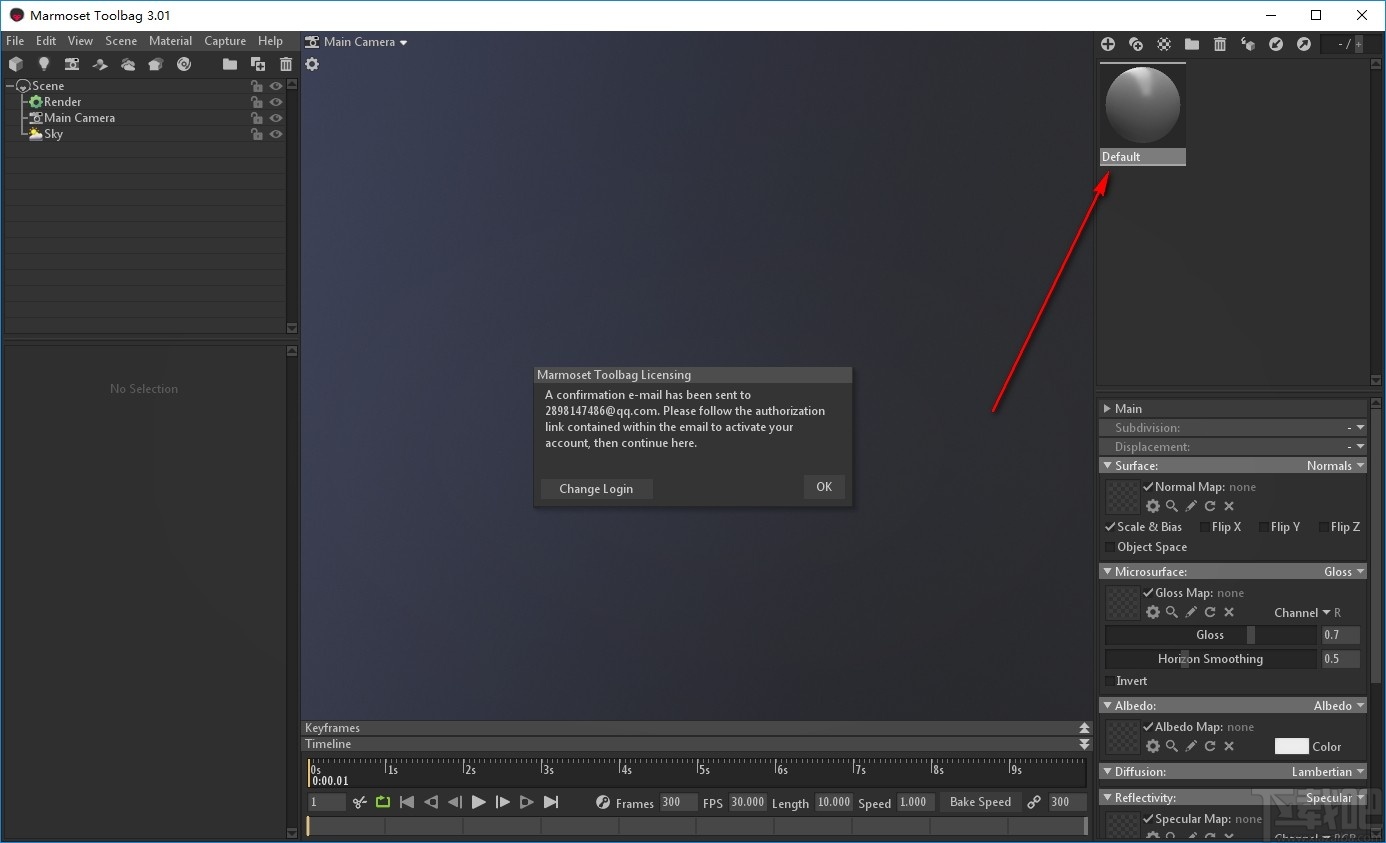Toggle the lock on Scene row
1386x843 pixels.
click(257, 86)
